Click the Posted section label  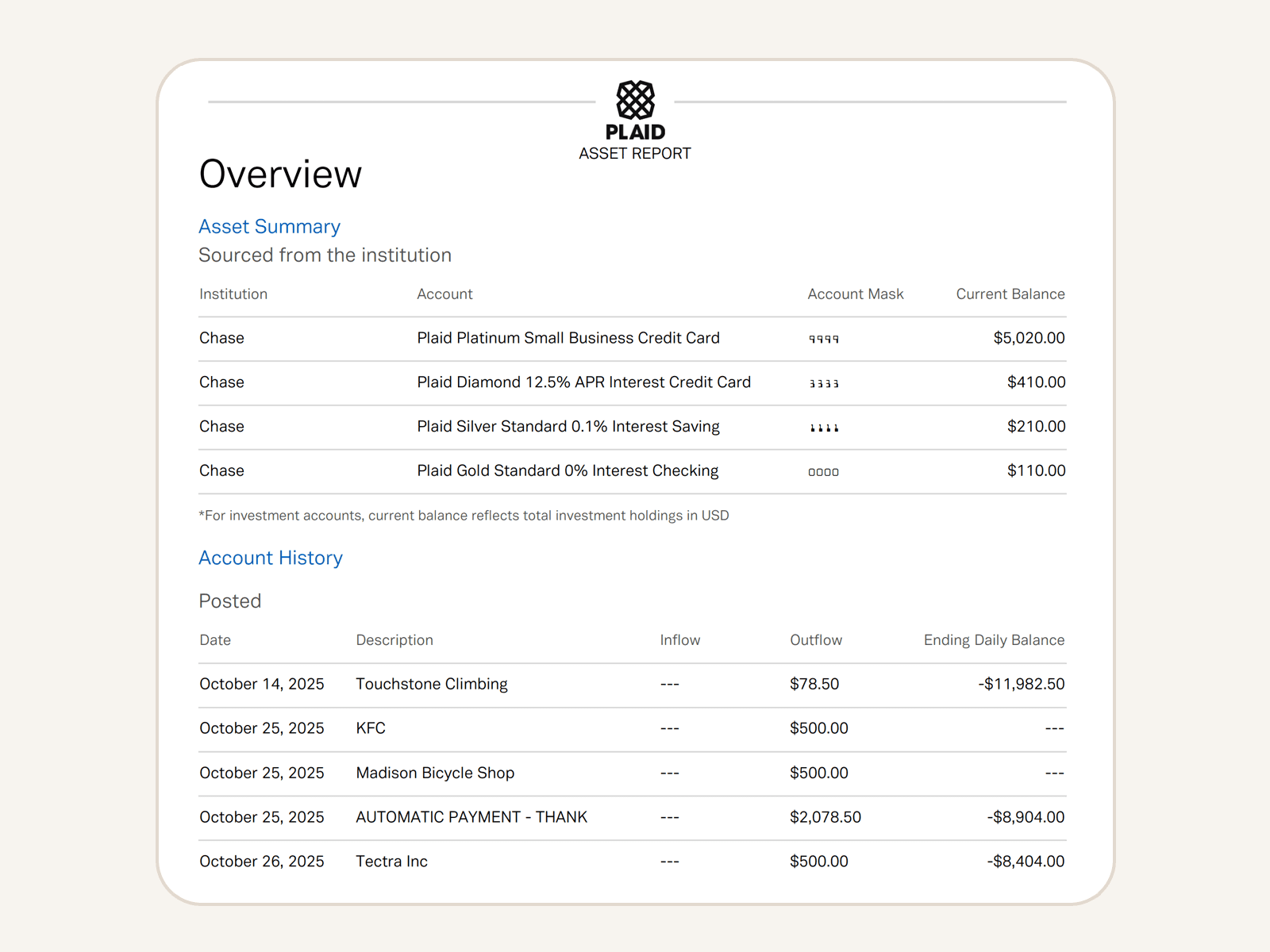click(x=230, y=601)
